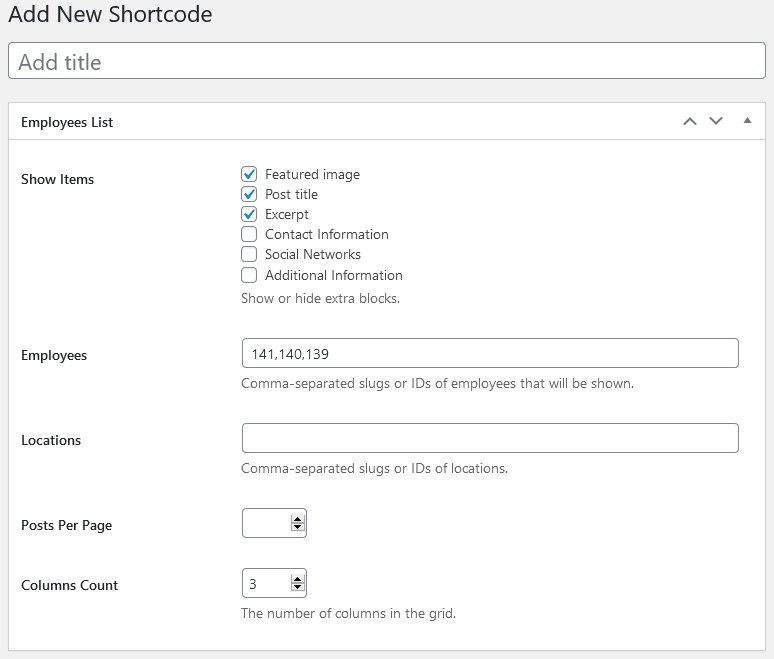Screen dimensions: 774x659
Task: Uncheck the Excerpt checkbox
Action: [x=249, y=214]
